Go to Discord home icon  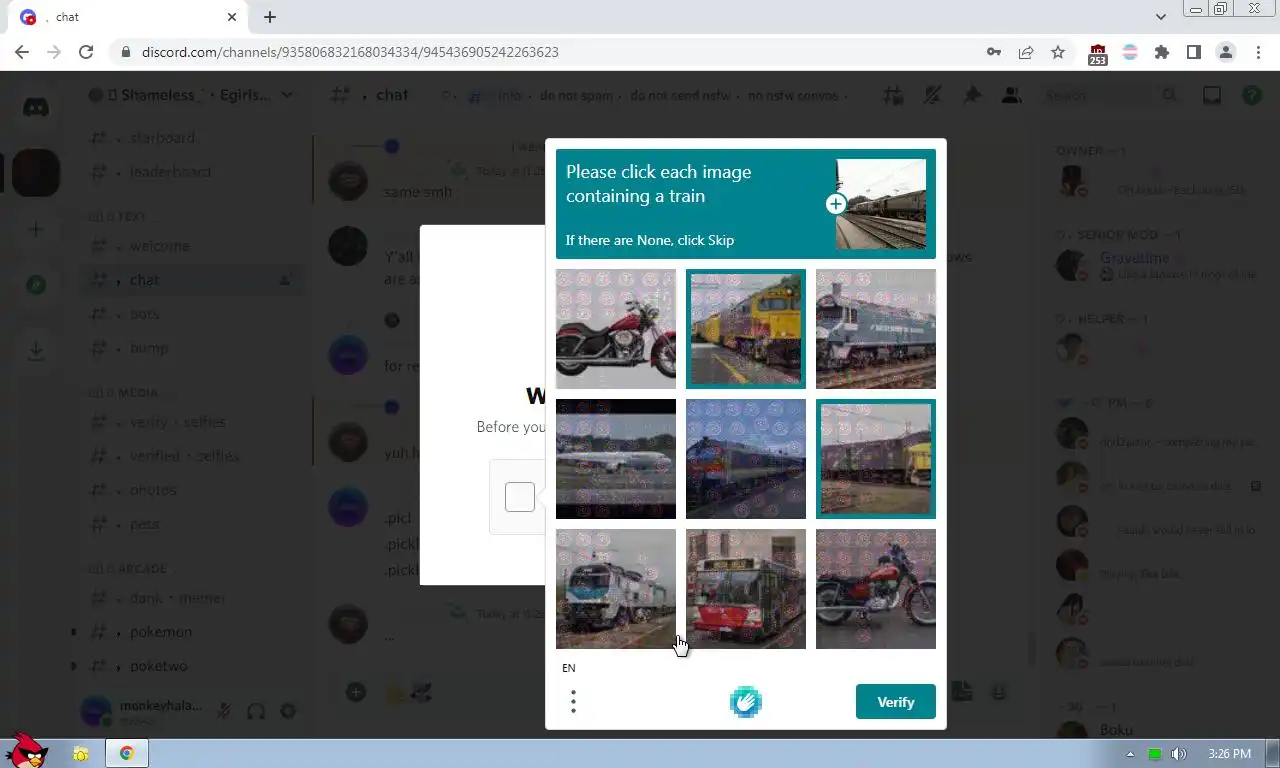click(36, 108)
